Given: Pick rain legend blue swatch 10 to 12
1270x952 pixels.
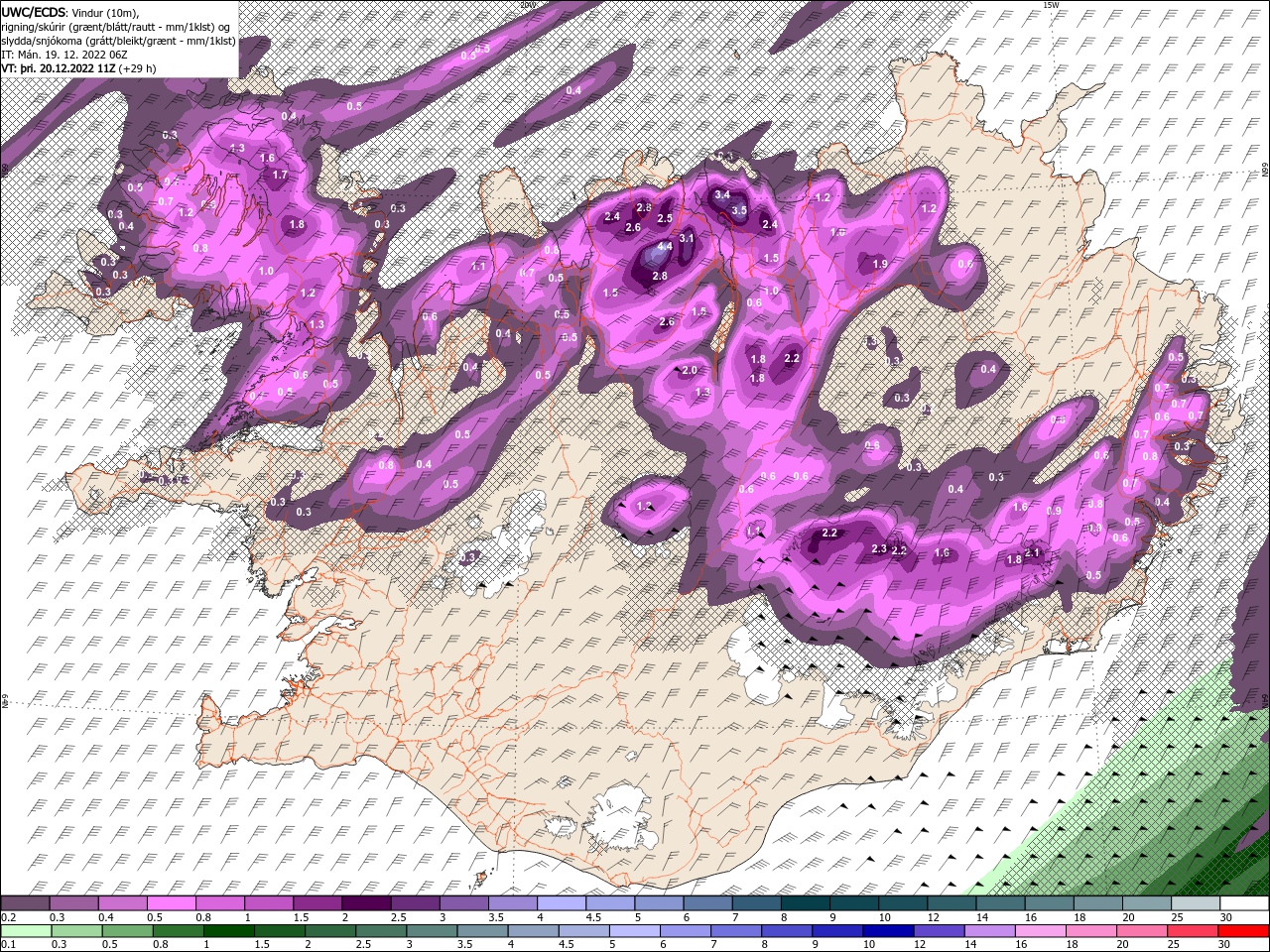Looking at the screenshot, I should point(886,931).
